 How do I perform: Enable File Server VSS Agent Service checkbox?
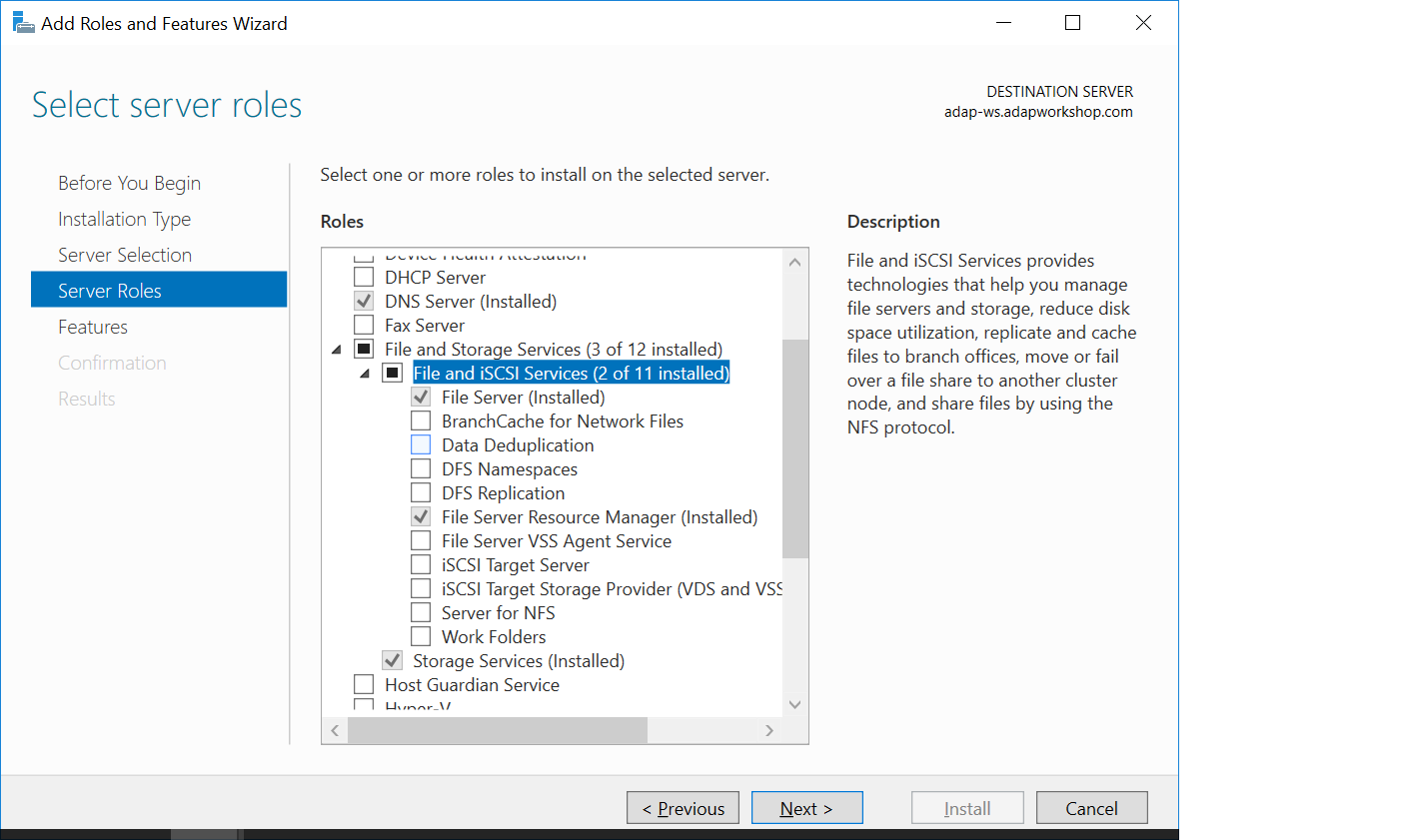(x=421, y=540)
